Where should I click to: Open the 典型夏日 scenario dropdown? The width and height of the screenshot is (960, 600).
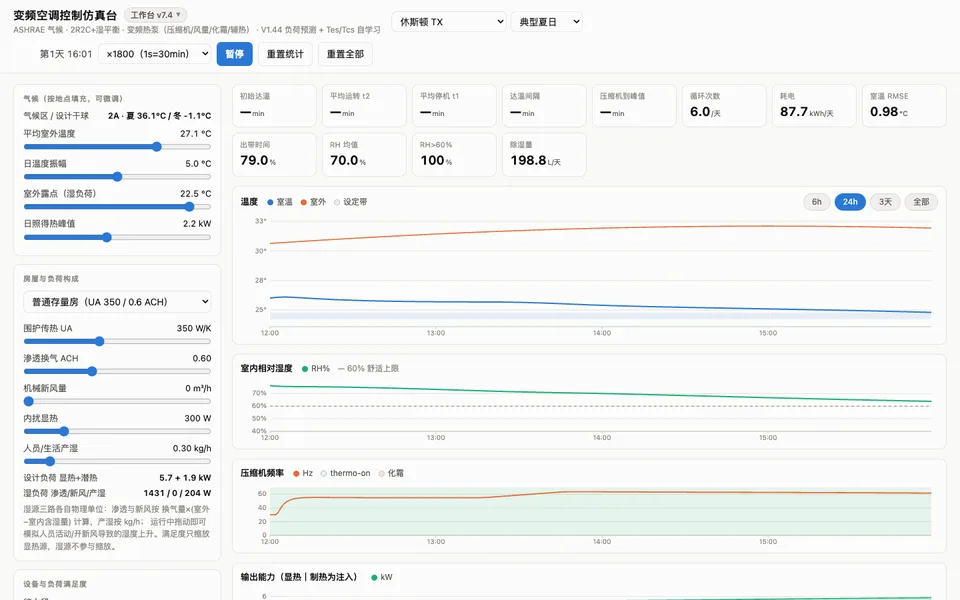546,22
